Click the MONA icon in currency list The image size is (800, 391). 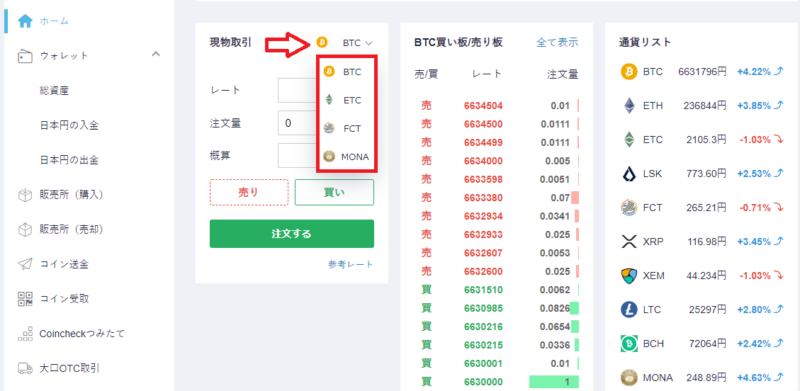[x=629, y=378]
